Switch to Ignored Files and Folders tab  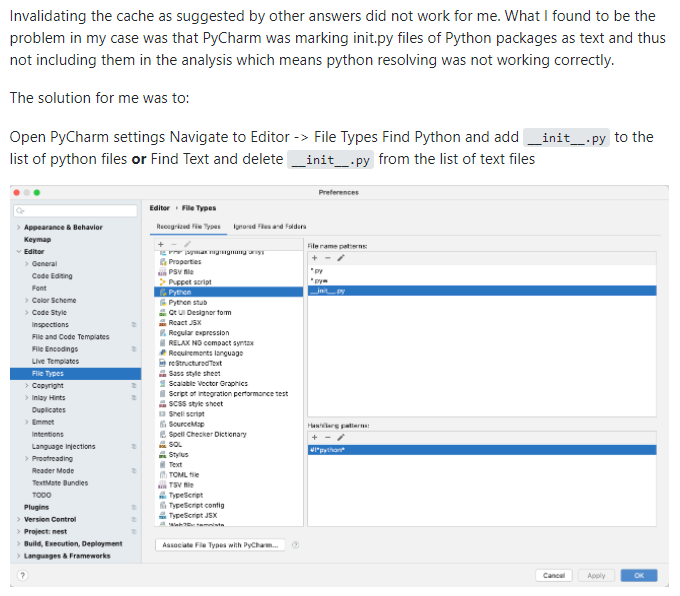click(x=270, y=226)
